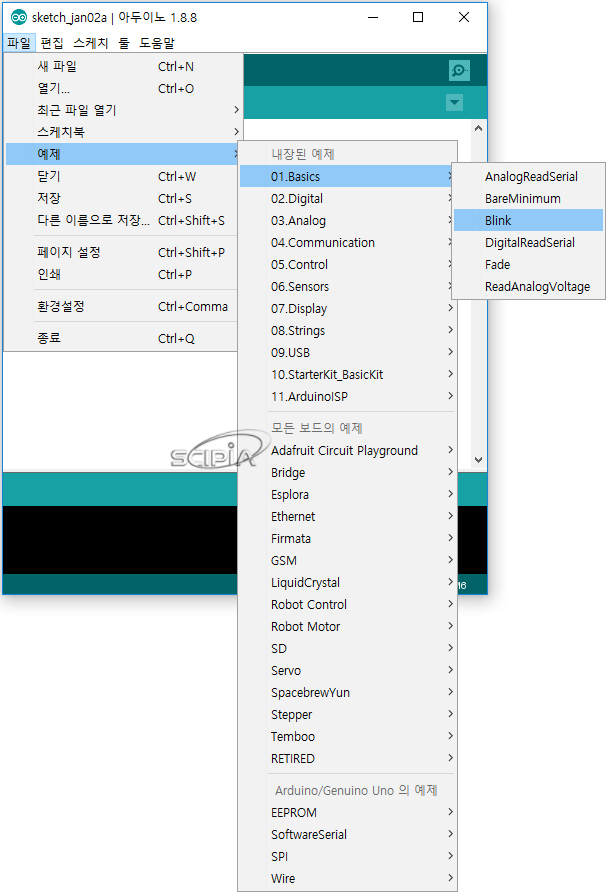Open the 스케치 menu
606x892 pixels.
point(91,43)
